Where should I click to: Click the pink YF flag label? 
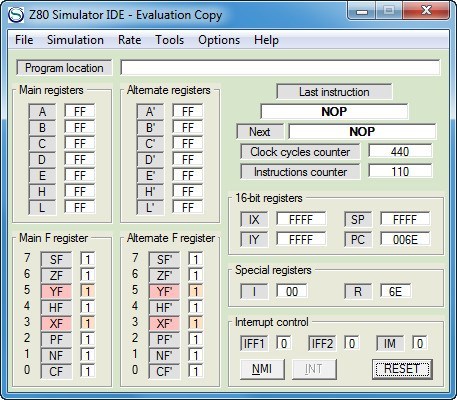[56, 291]
